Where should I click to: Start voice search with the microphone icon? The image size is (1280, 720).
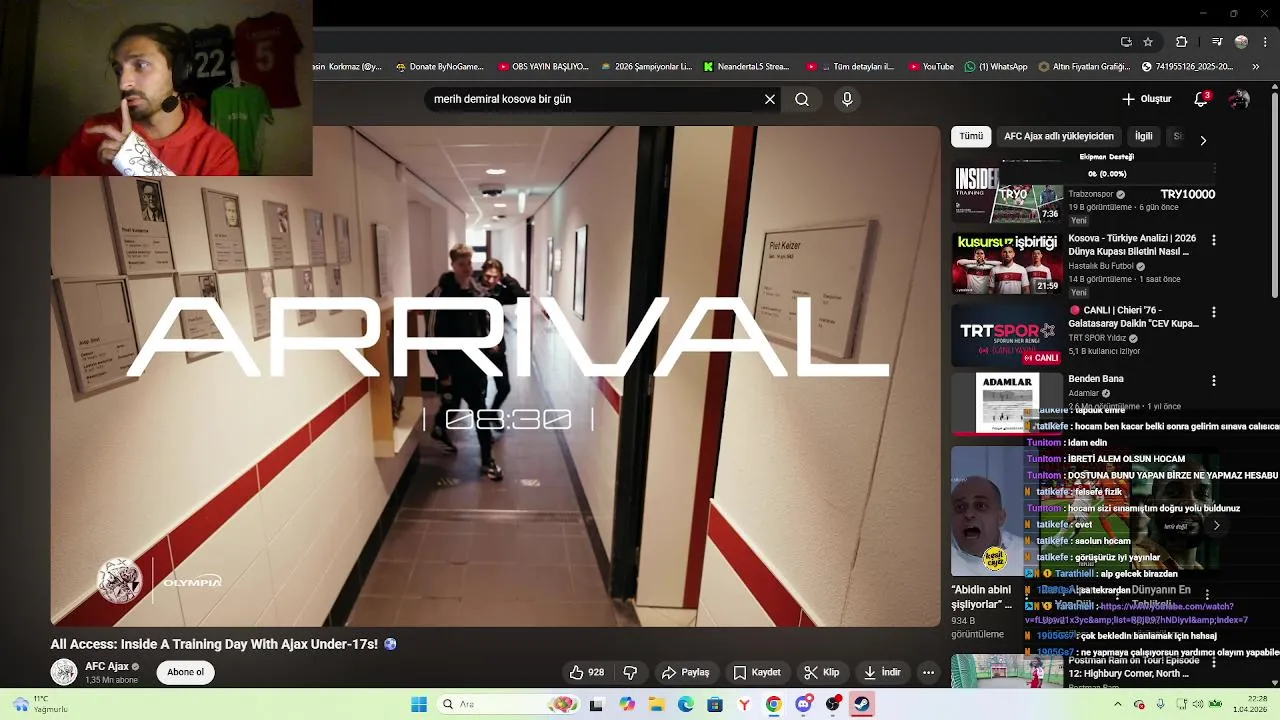(847, 99)
